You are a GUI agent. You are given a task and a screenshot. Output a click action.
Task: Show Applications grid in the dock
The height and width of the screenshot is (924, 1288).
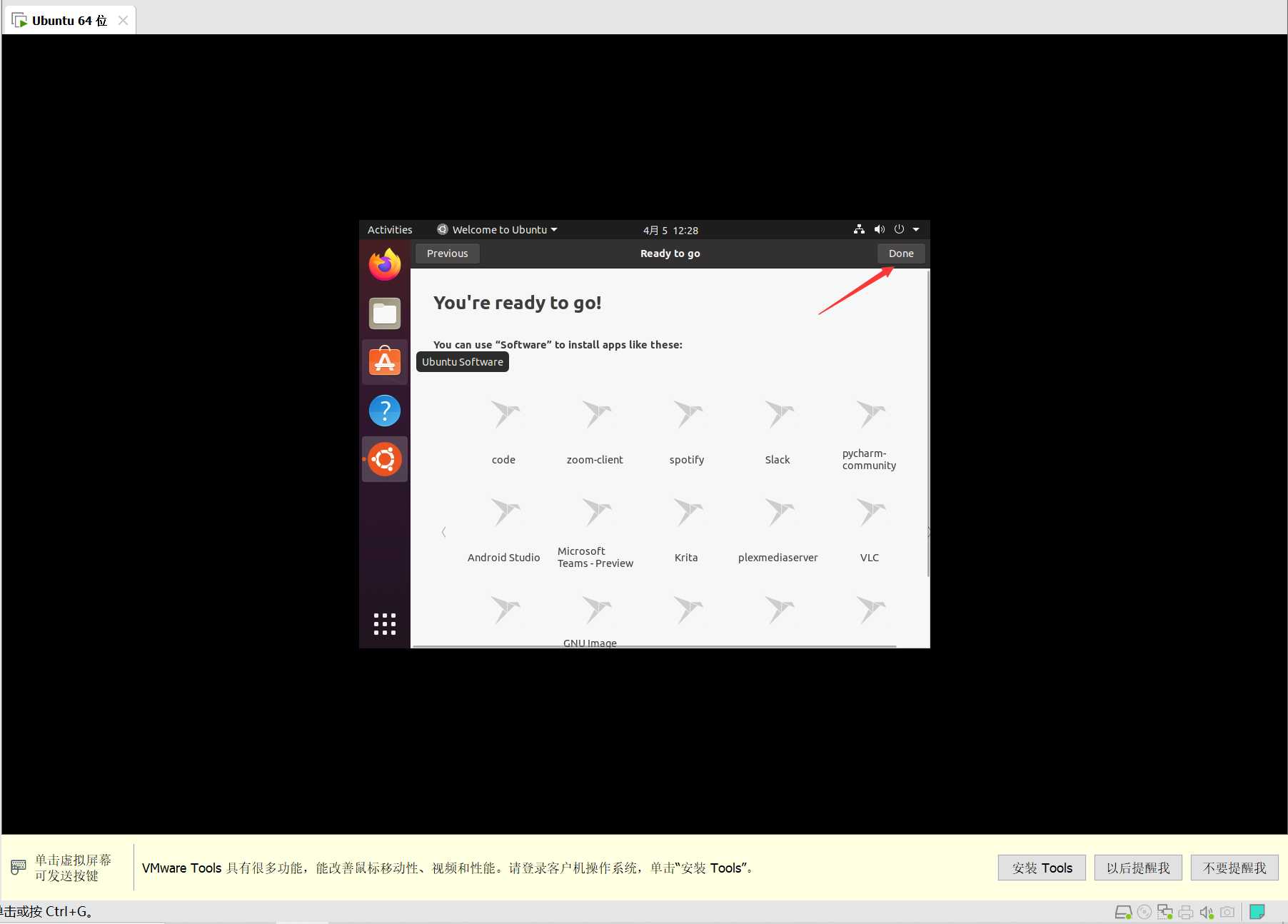(x=385, y=624)
